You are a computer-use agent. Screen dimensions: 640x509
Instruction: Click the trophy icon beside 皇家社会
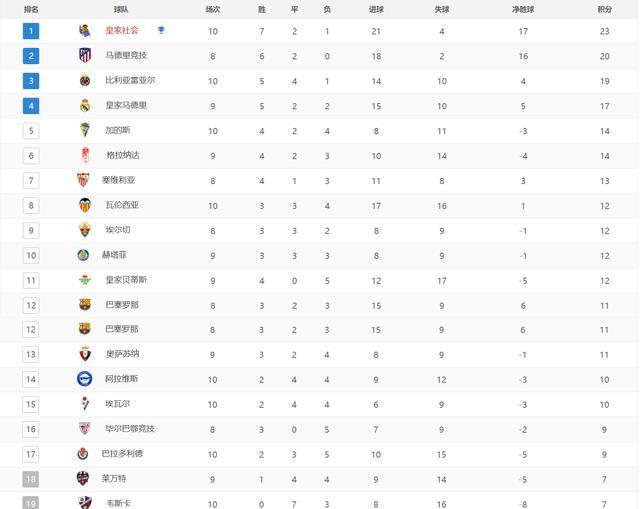(160, 31)
